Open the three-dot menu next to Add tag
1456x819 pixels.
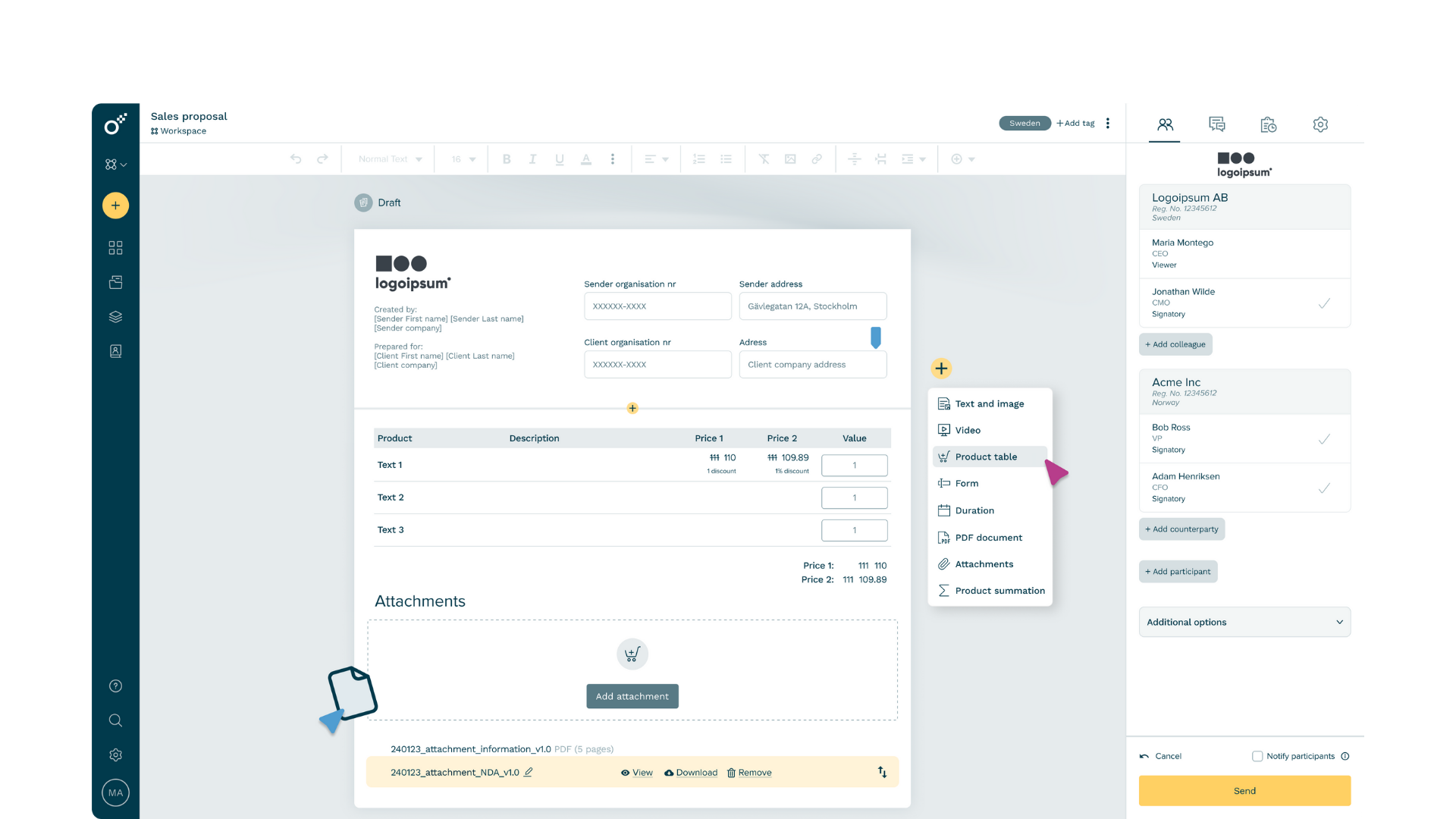[1108, 123]
